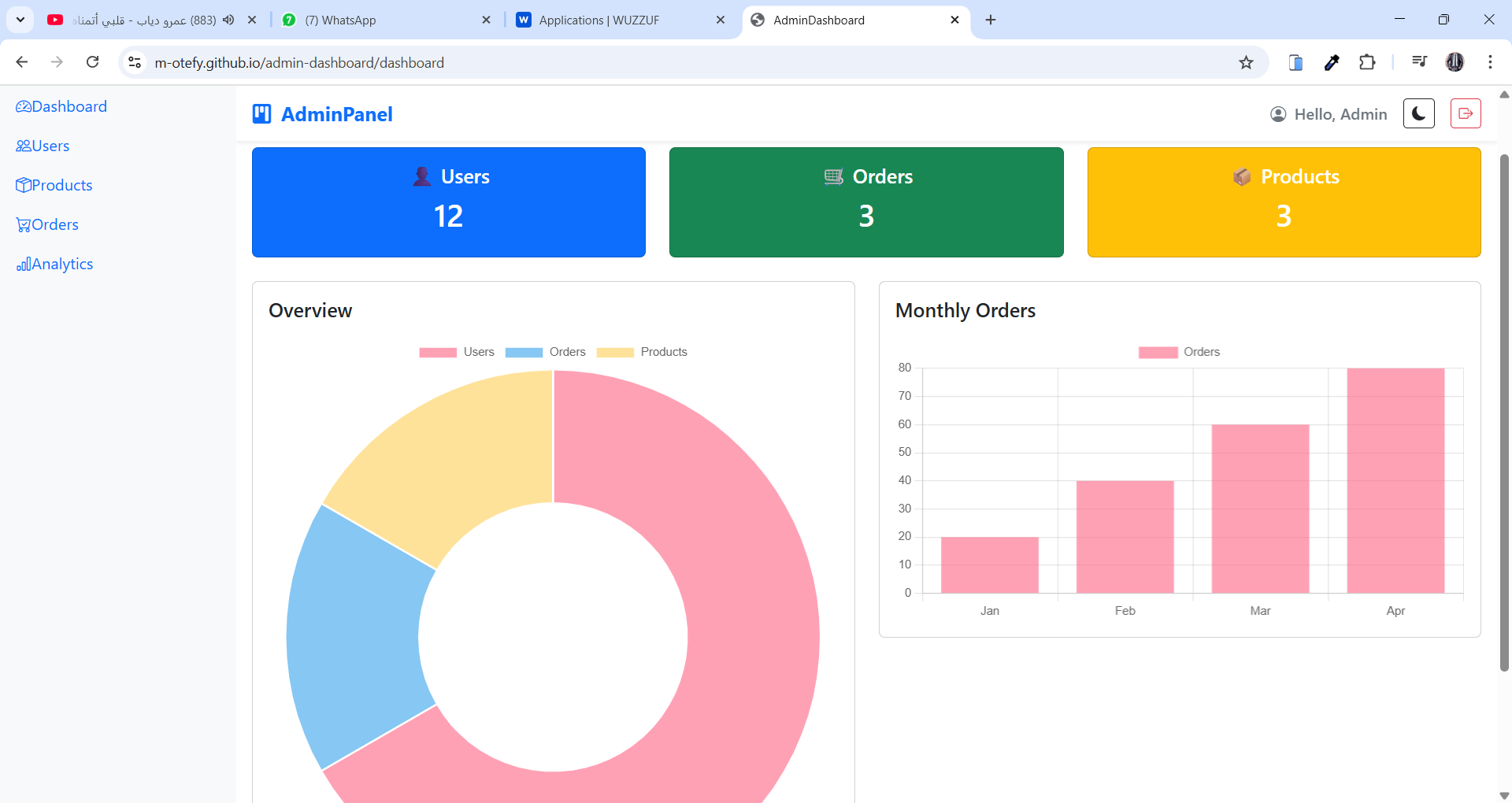Click the Products box icon in sidebar
Screen dimensions: 1512x803
pos(24,185)
